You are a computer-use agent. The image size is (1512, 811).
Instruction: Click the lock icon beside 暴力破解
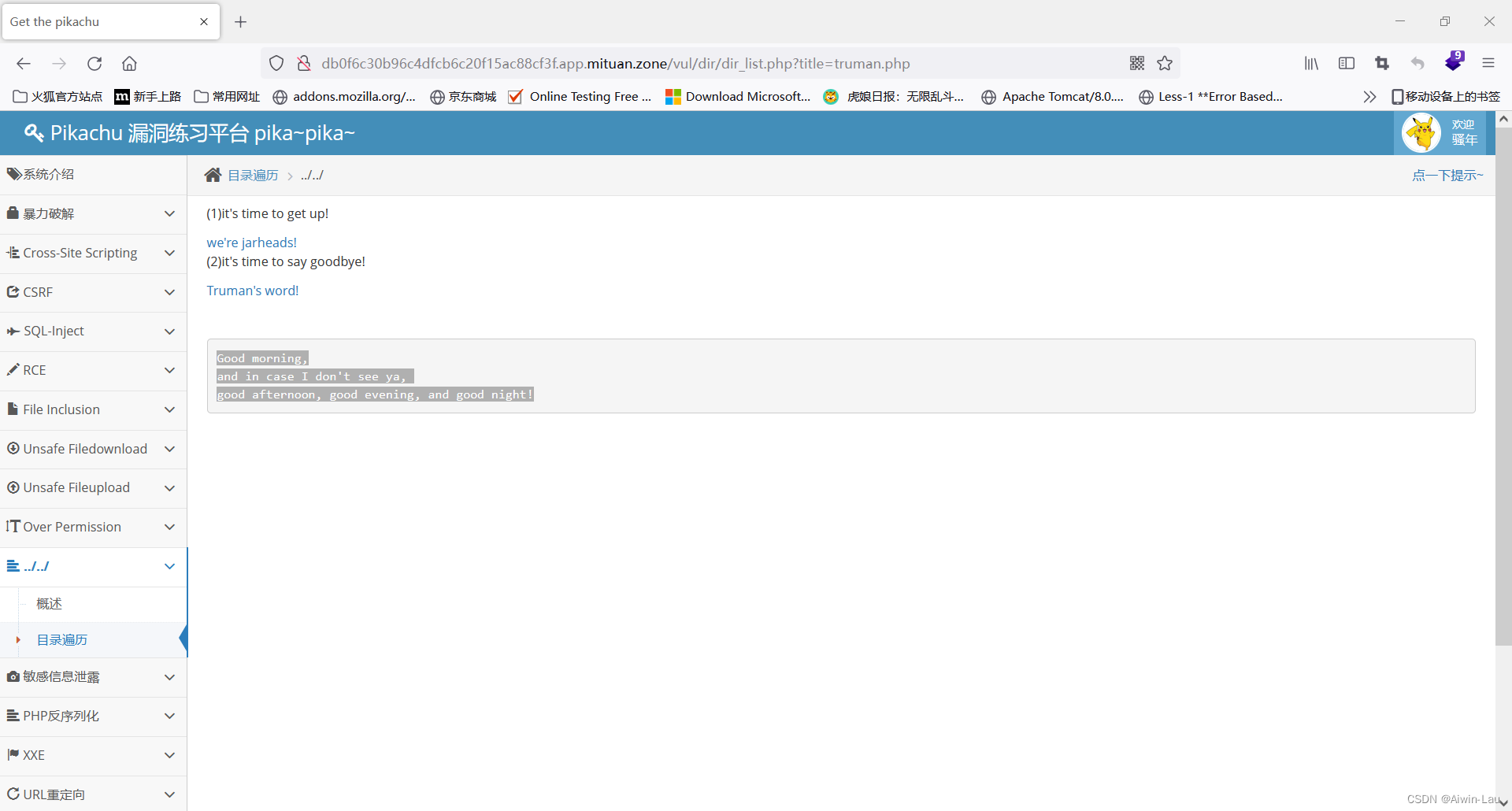click(13, 213)
